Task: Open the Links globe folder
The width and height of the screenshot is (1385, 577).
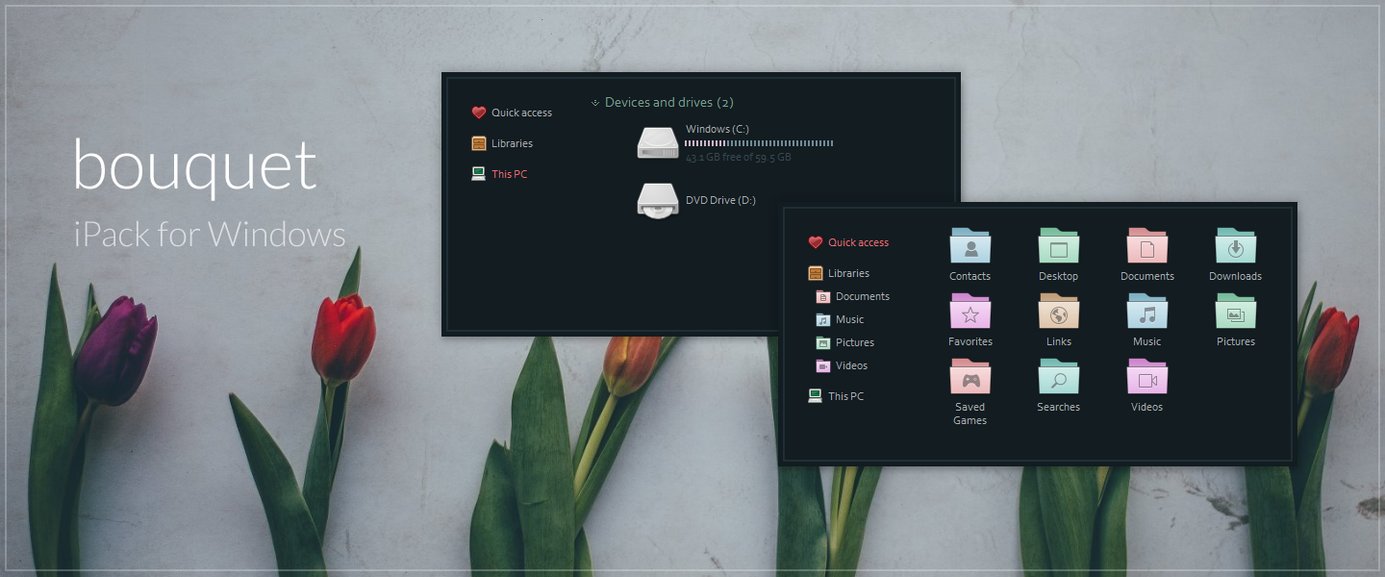Action: coord(1058,312)
